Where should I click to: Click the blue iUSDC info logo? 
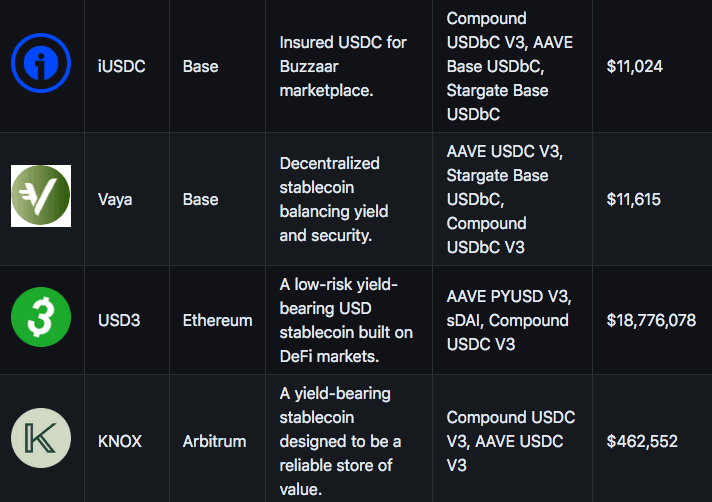(42, 66)
